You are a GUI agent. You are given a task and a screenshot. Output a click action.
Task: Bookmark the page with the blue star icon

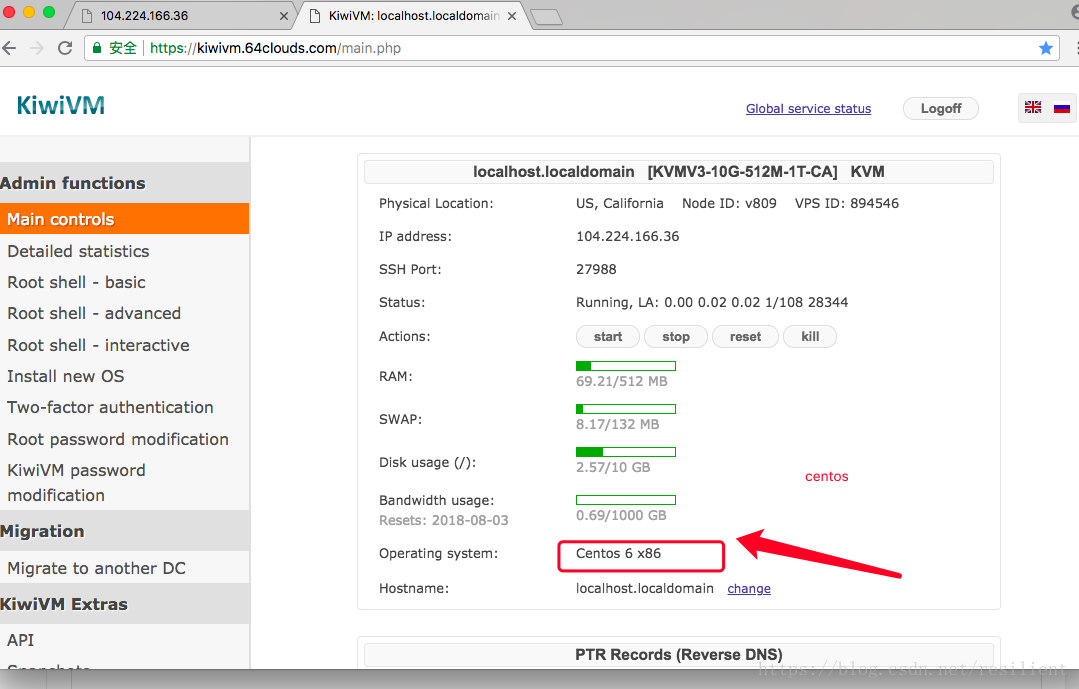point(1046,48)
